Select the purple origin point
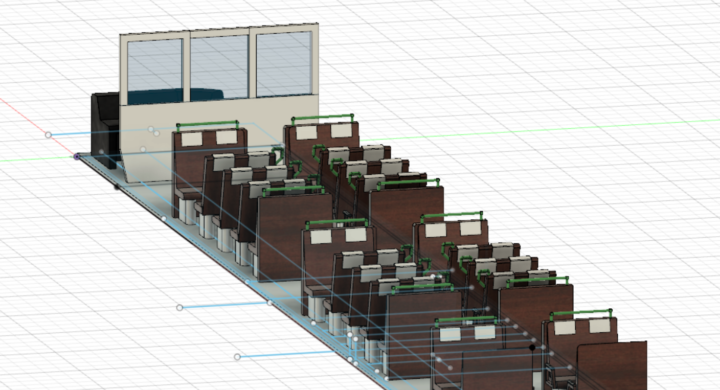The image size is (720, 390). [77, 157]
